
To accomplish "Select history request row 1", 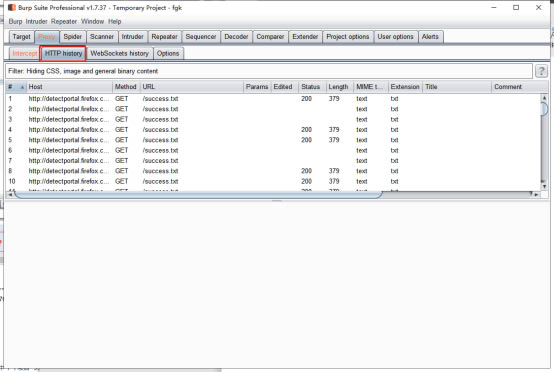I will tap(273, 99).
